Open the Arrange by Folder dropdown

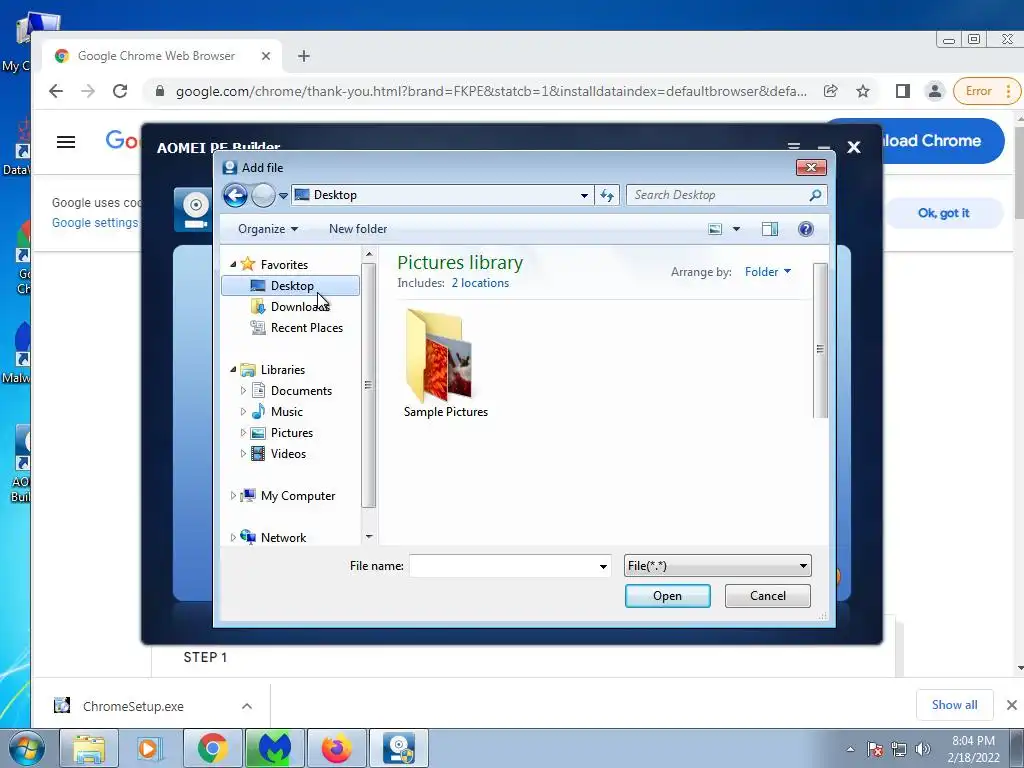(768, 272)
